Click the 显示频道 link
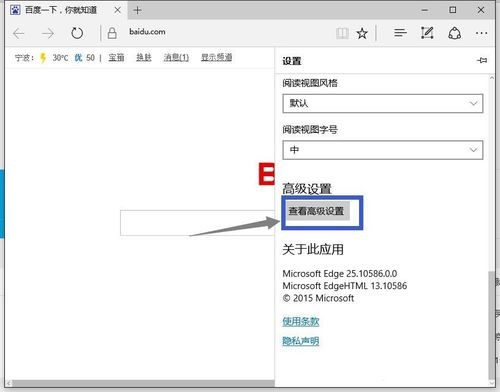 [x=216, y=58]
